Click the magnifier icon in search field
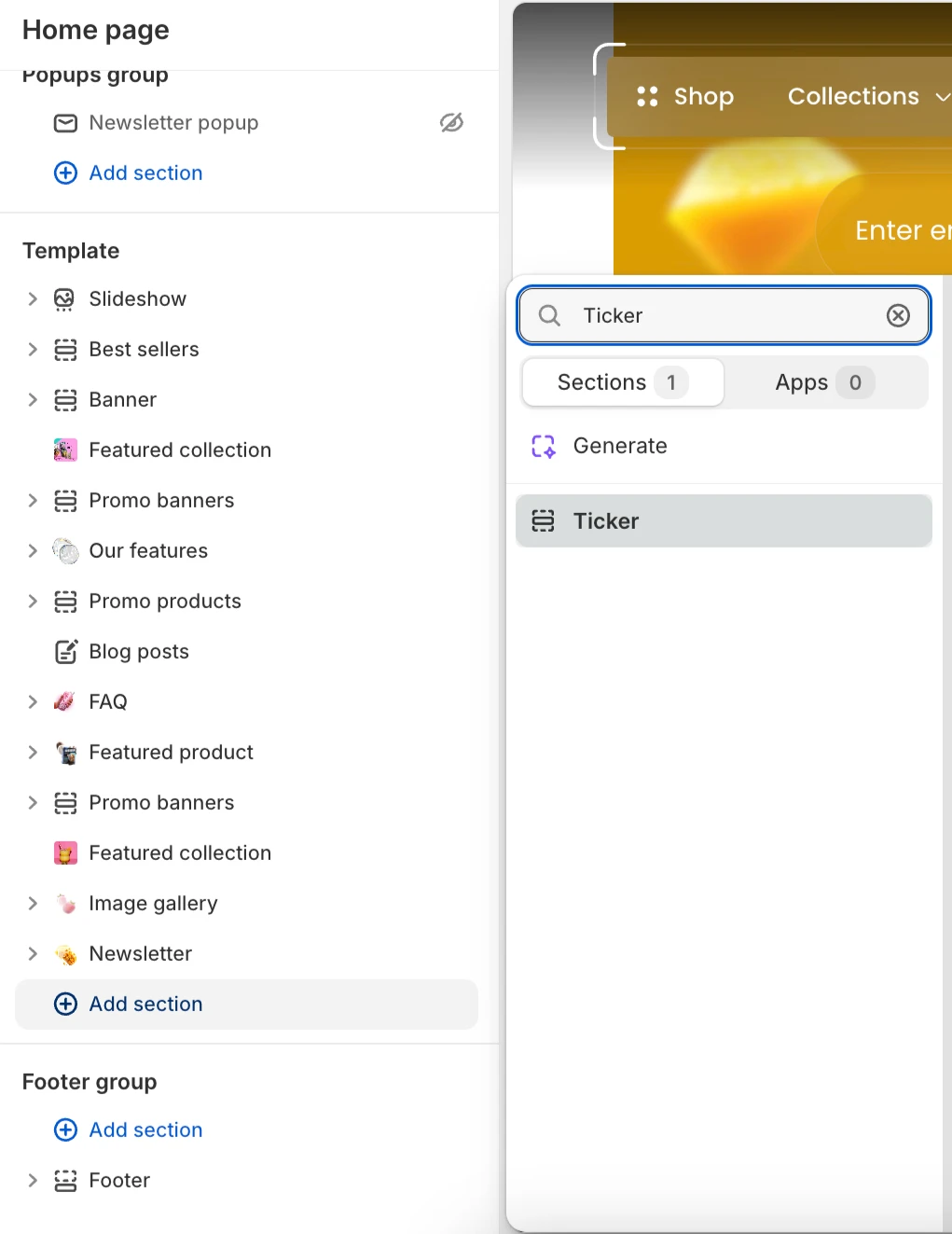952x1234 pixels. coord(550,315)
